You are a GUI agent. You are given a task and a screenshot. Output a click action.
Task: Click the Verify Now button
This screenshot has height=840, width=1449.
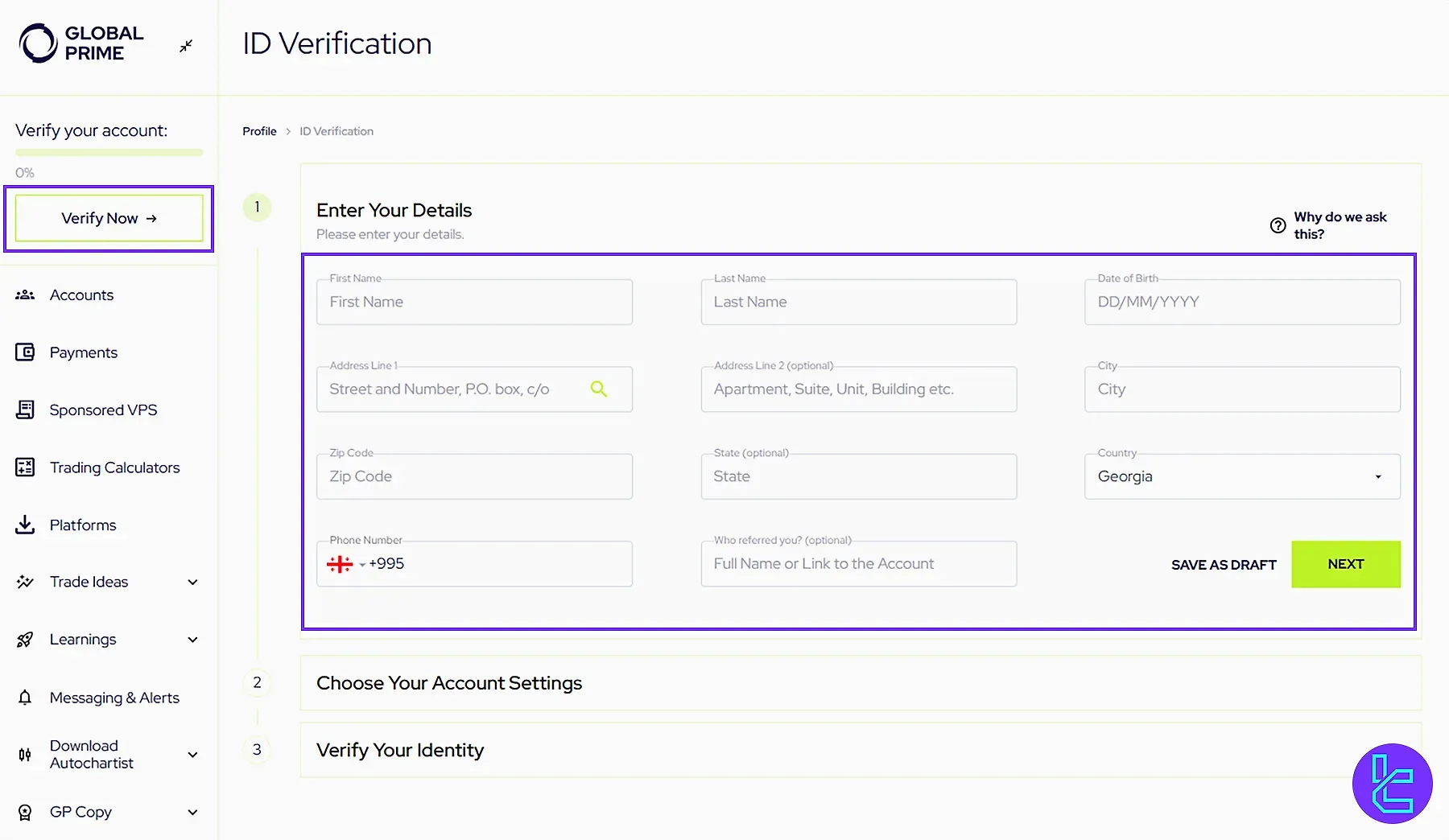coord(108,218)
